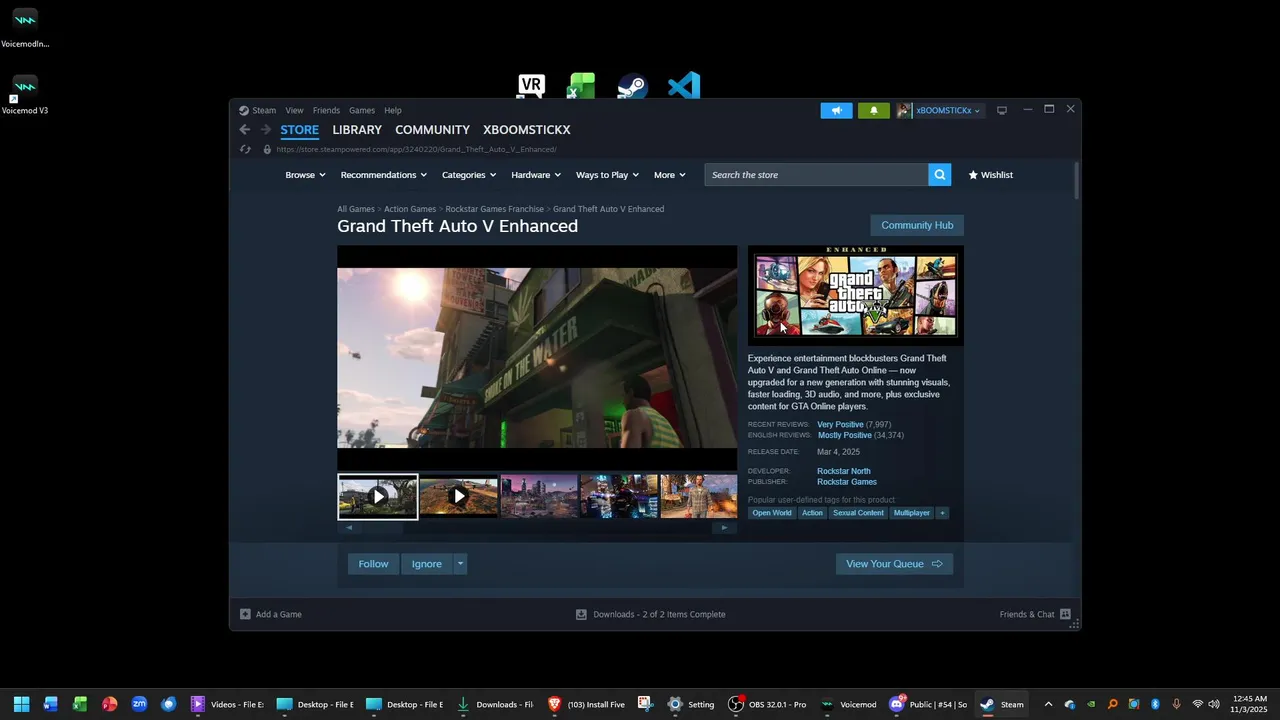Open the Games menu

coord(362,110)
